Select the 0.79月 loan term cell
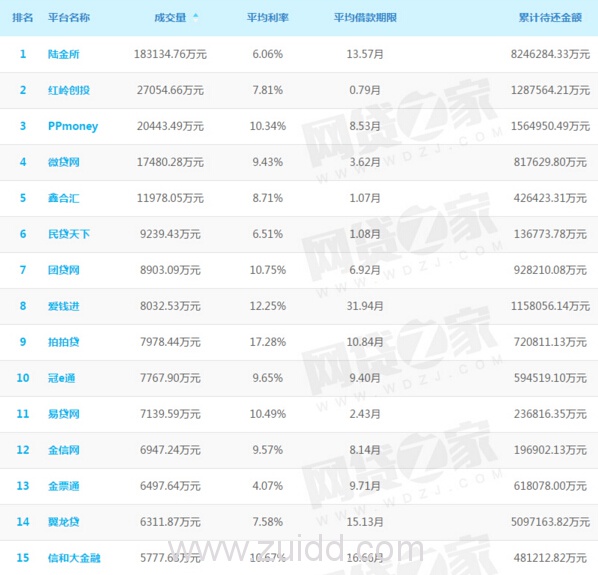The image size is (598, 575). click(x=365, y=90)
